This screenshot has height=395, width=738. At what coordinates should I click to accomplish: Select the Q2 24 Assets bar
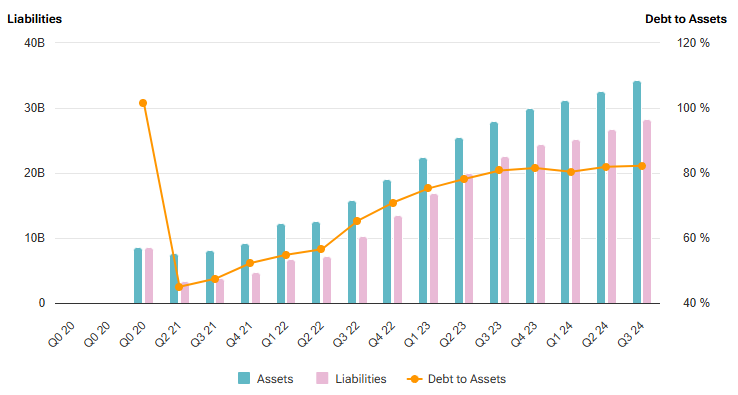601,198
